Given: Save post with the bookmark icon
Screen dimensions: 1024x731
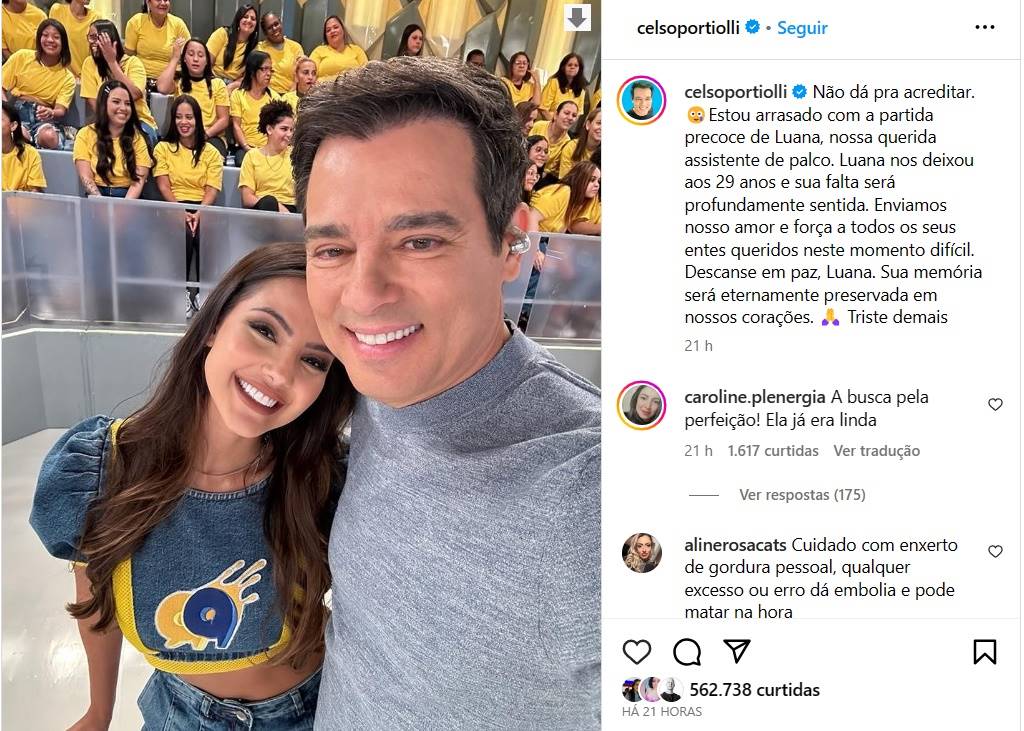Looking at the screenshot, I should [984, 652].
